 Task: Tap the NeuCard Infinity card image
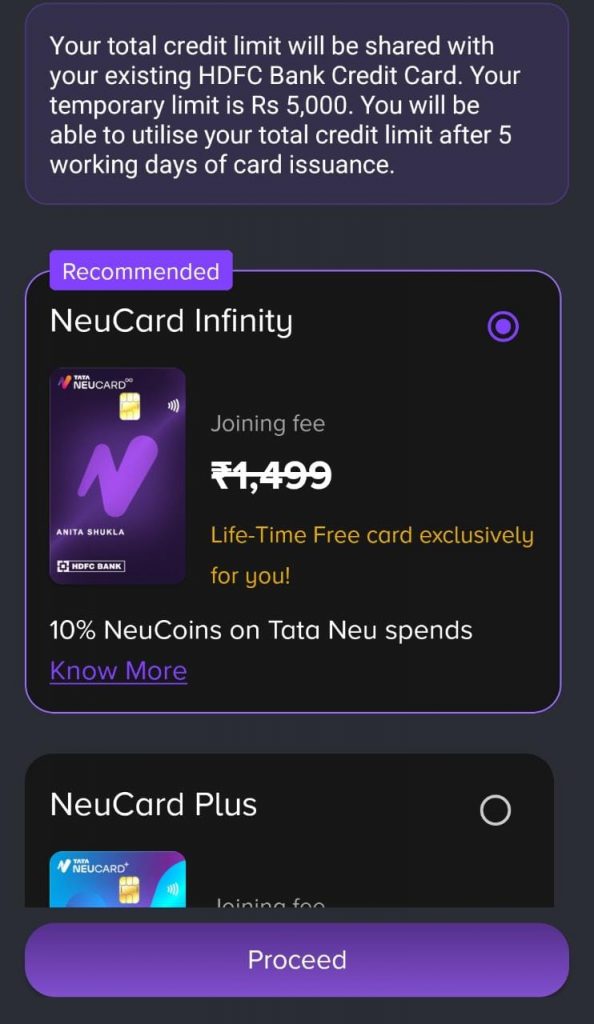(x=117, y=475)
